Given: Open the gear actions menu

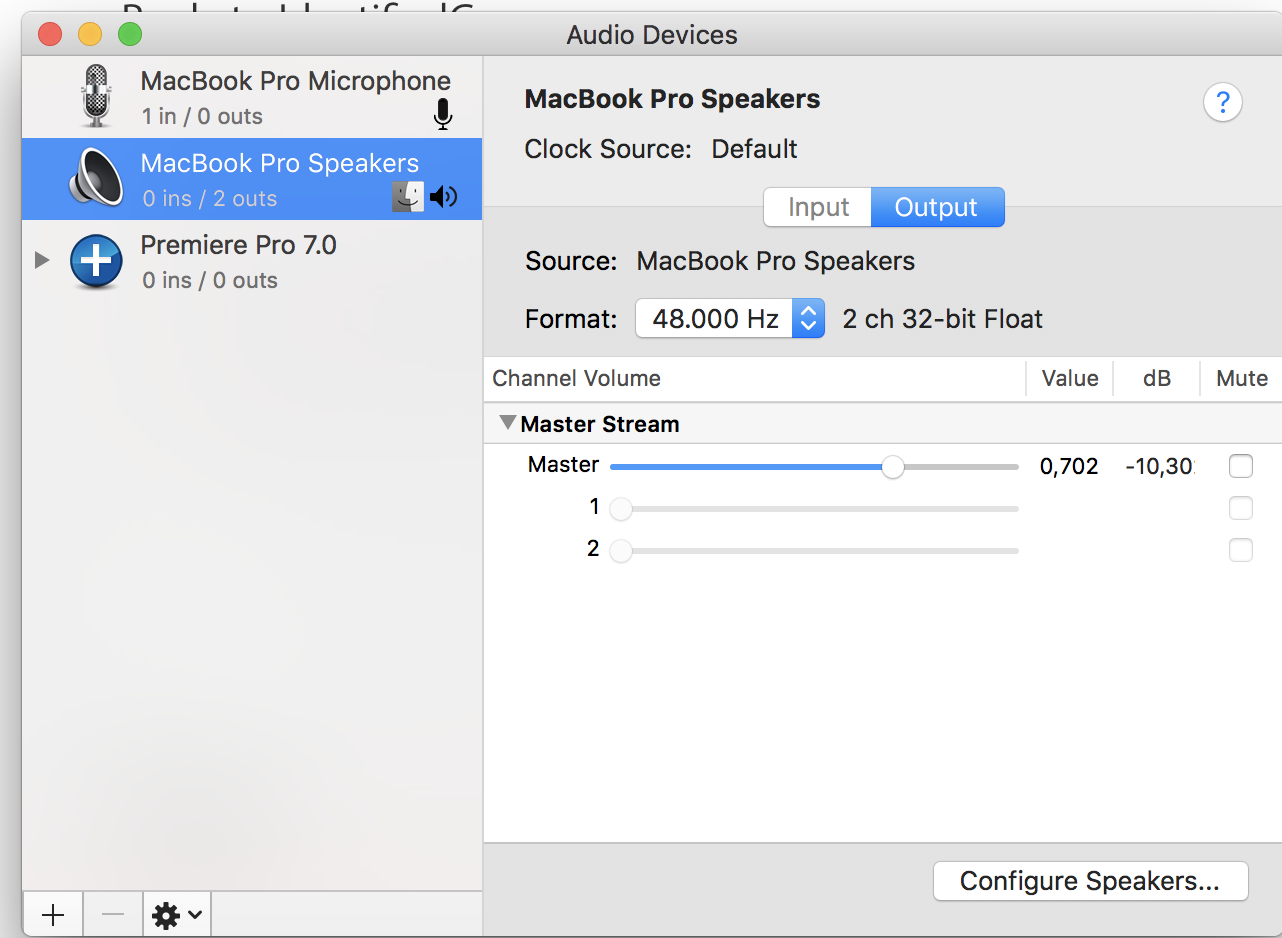Looking at the screenshot, I should (x=177, y=914).
